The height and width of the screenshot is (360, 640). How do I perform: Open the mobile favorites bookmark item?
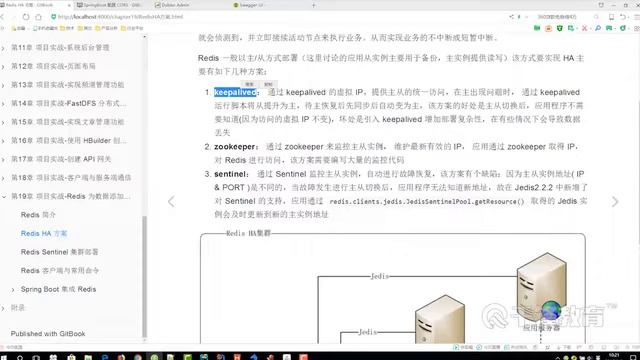(45, 28)
